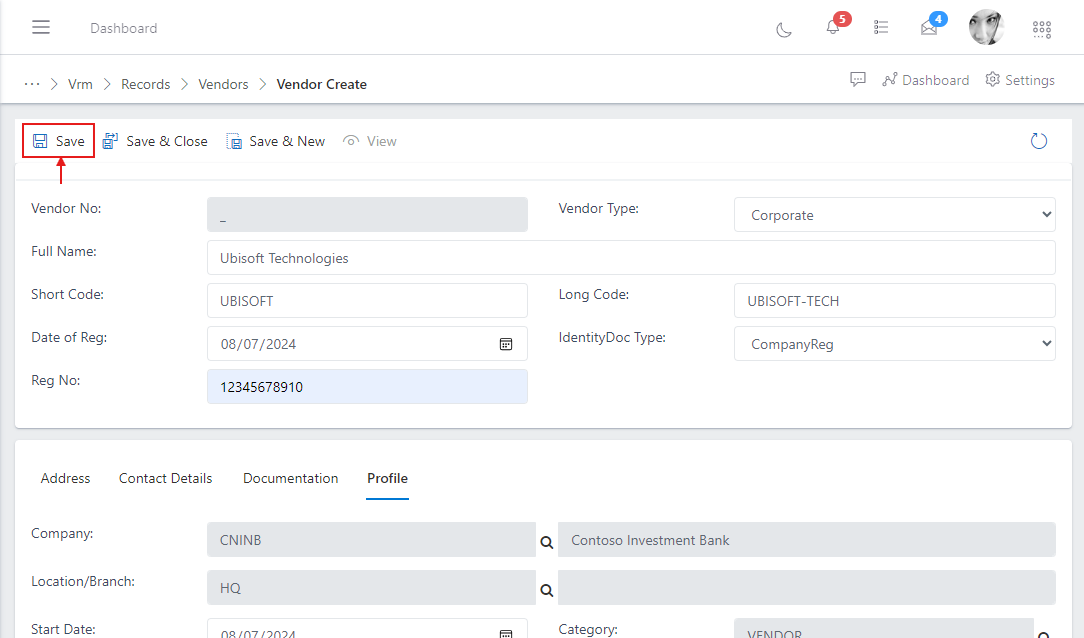Click Save & New to create another vendor
1084x638 pixels.
tap(276, 141)
